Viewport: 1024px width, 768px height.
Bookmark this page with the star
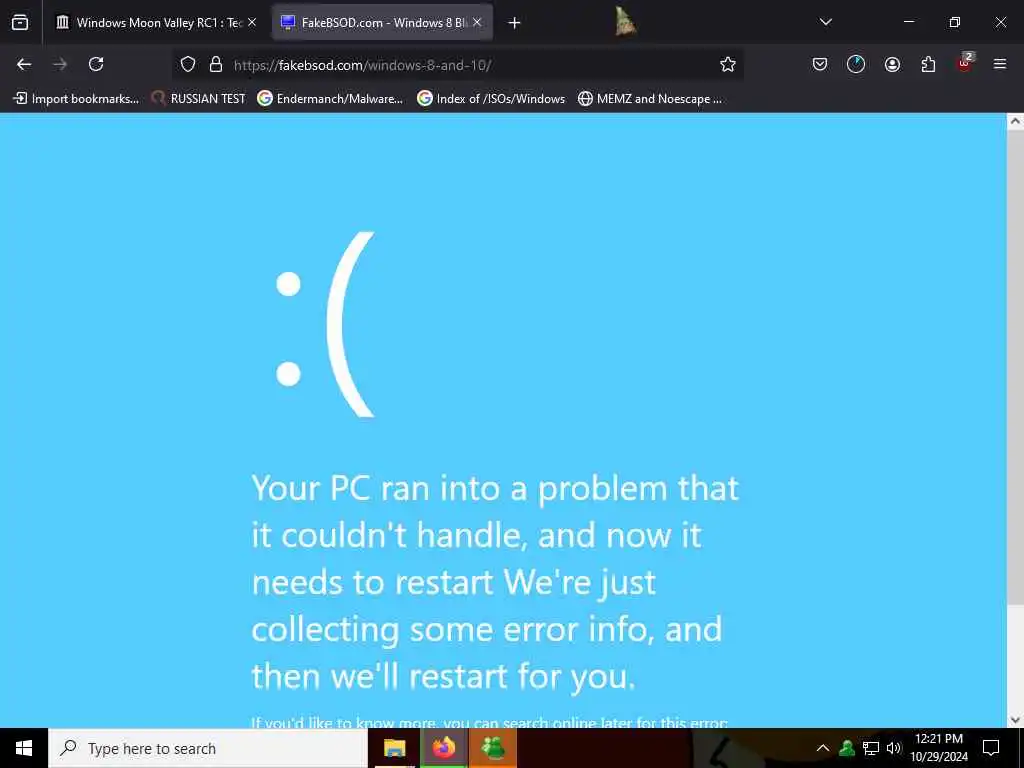tap(728, 64)
